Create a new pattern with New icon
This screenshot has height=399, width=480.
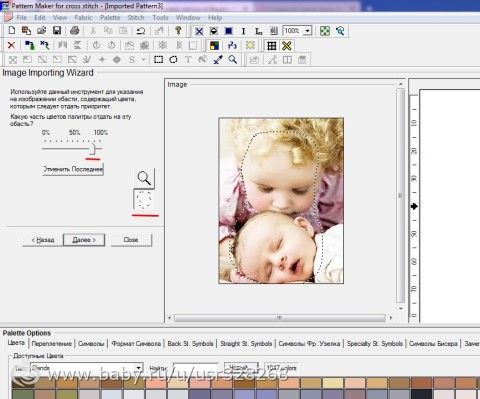pos(12,31)
